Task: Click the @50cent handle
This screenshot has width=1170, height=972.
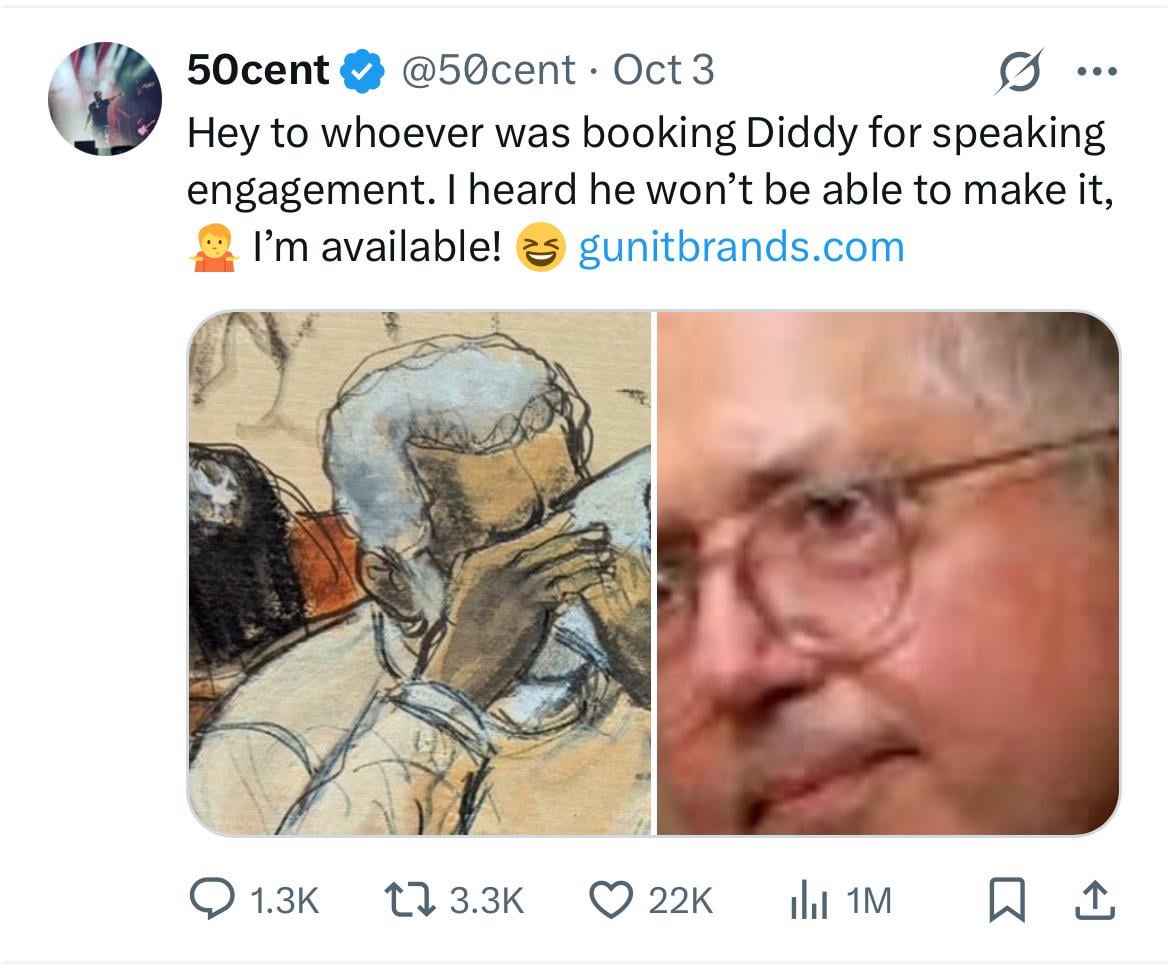Action: click(x=488, y=70)
